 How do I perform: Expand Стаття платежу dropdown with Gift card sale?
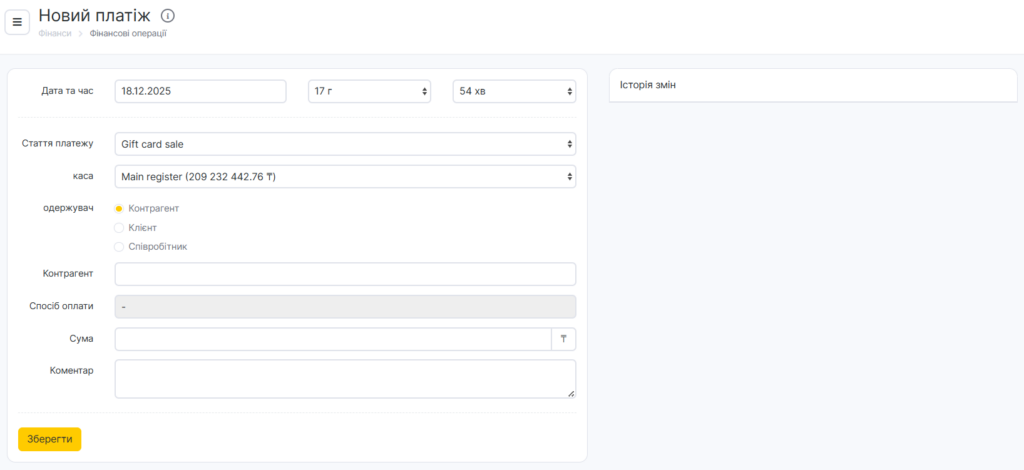(345, 144)
